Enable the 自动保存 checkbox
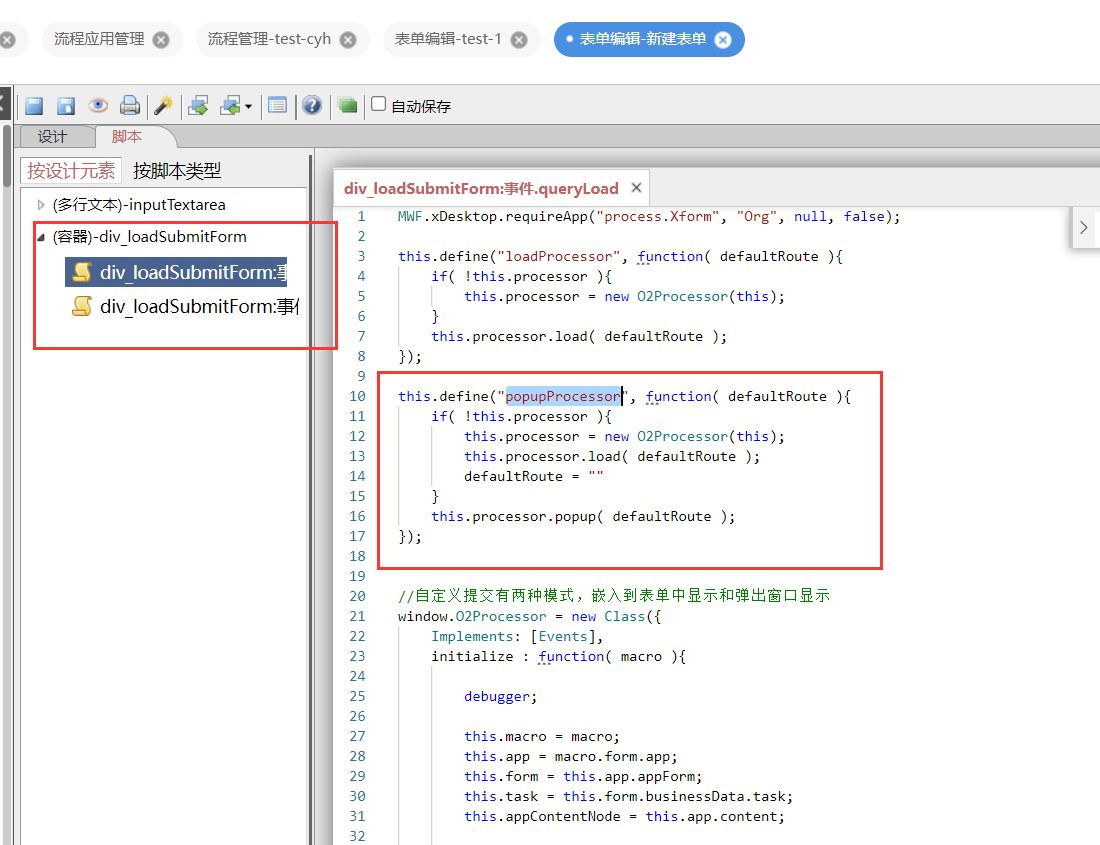The height and width of the screenshot is (845, 1100). click(x=379, y=104)
